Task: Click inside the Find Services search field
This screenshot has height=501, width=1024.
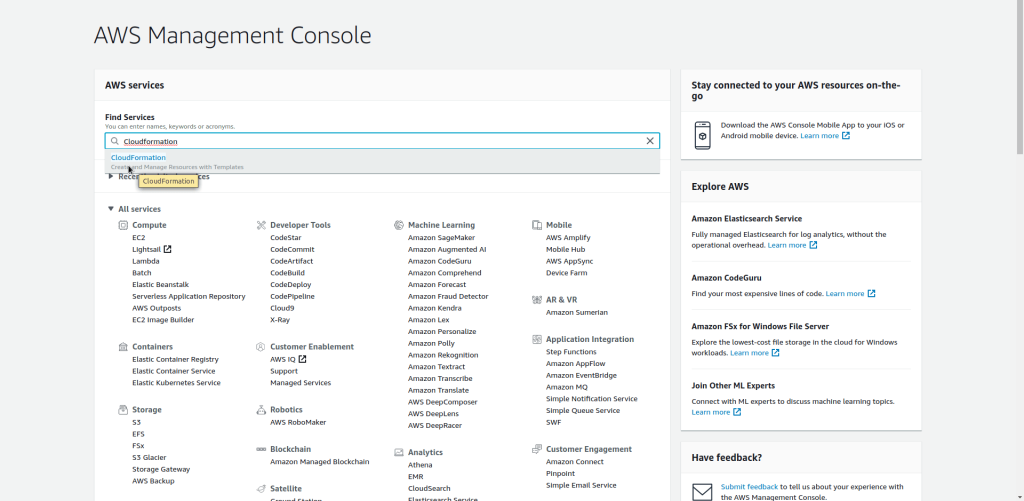Action: [x=382, y=141]
